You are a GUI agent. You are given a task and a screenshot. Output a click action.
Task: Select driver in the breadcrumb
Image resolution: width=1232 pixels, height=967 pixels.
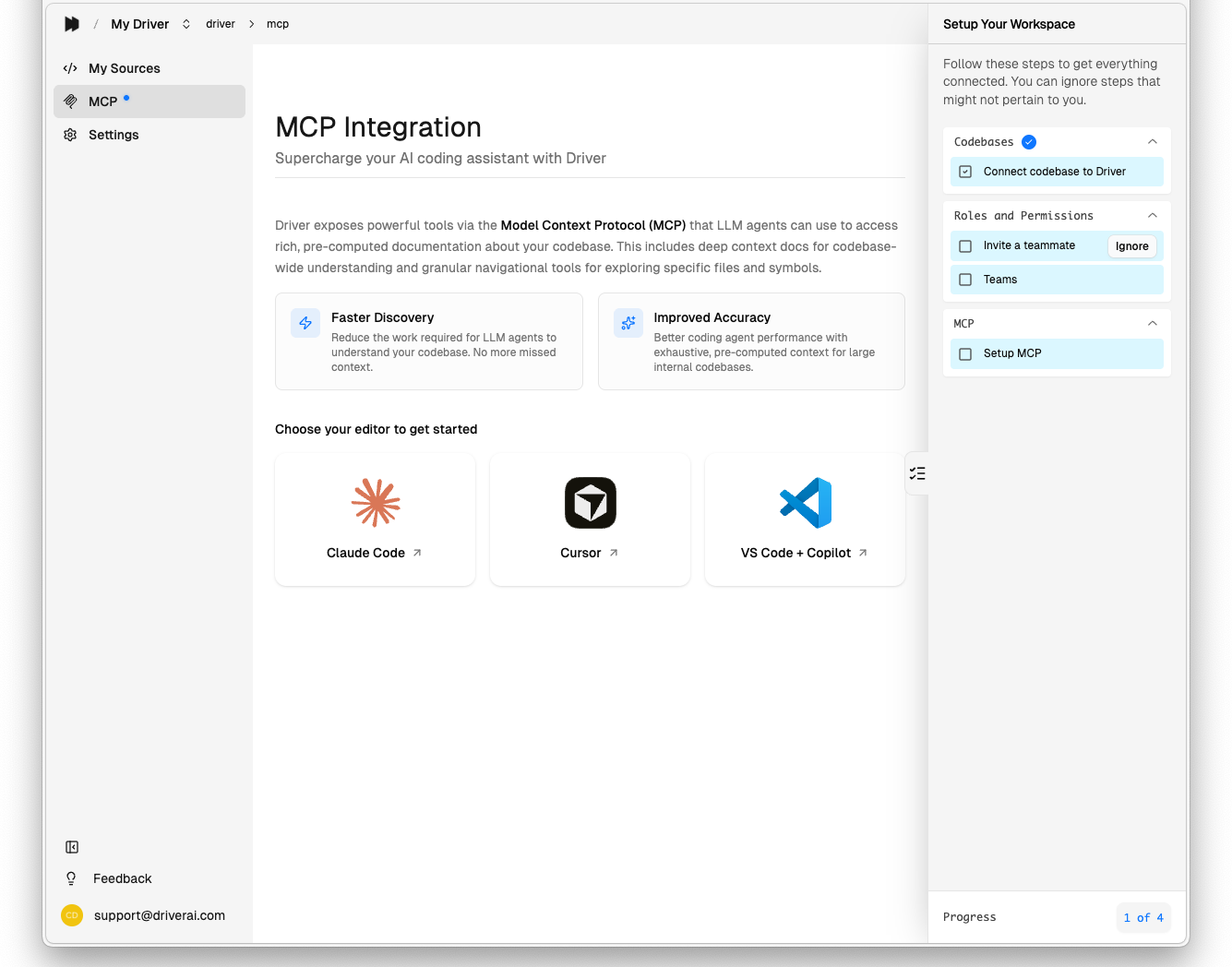coord(221,23)
